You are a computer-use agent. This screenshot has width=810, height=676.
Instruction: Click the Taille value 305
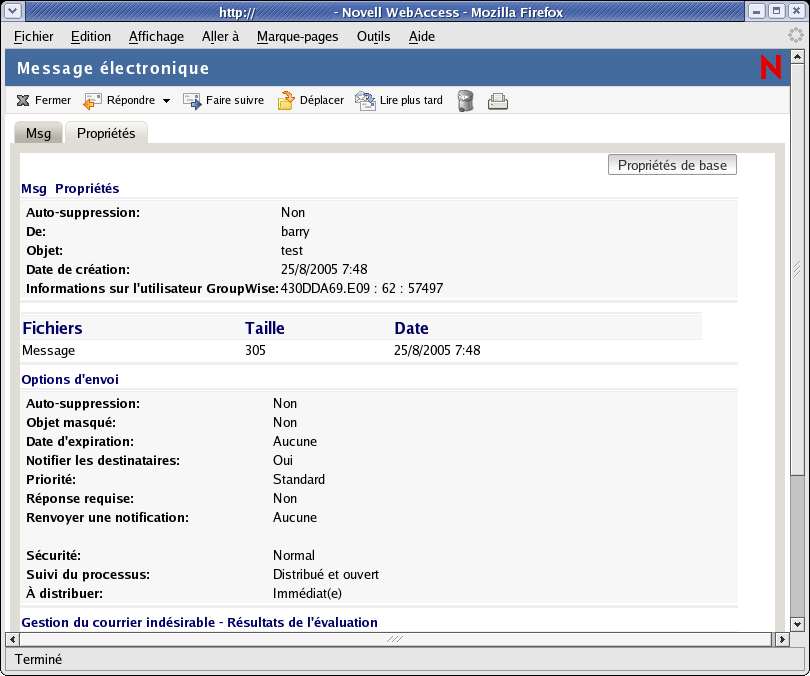pyautogui.click(x=255, y=350)
